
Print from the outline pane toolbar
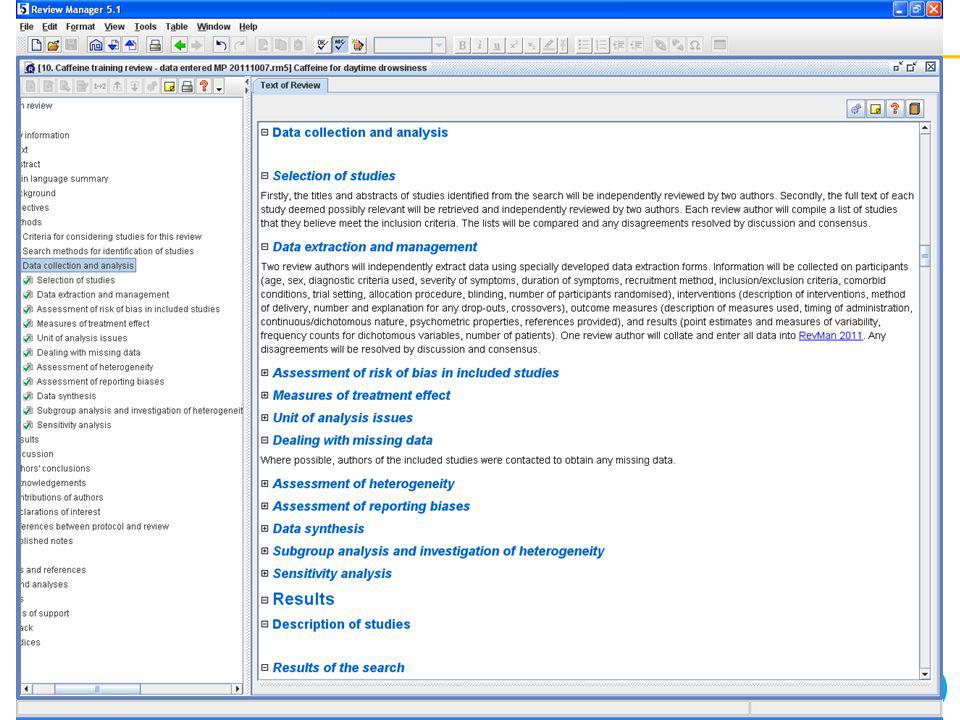(x=187, y=86)
